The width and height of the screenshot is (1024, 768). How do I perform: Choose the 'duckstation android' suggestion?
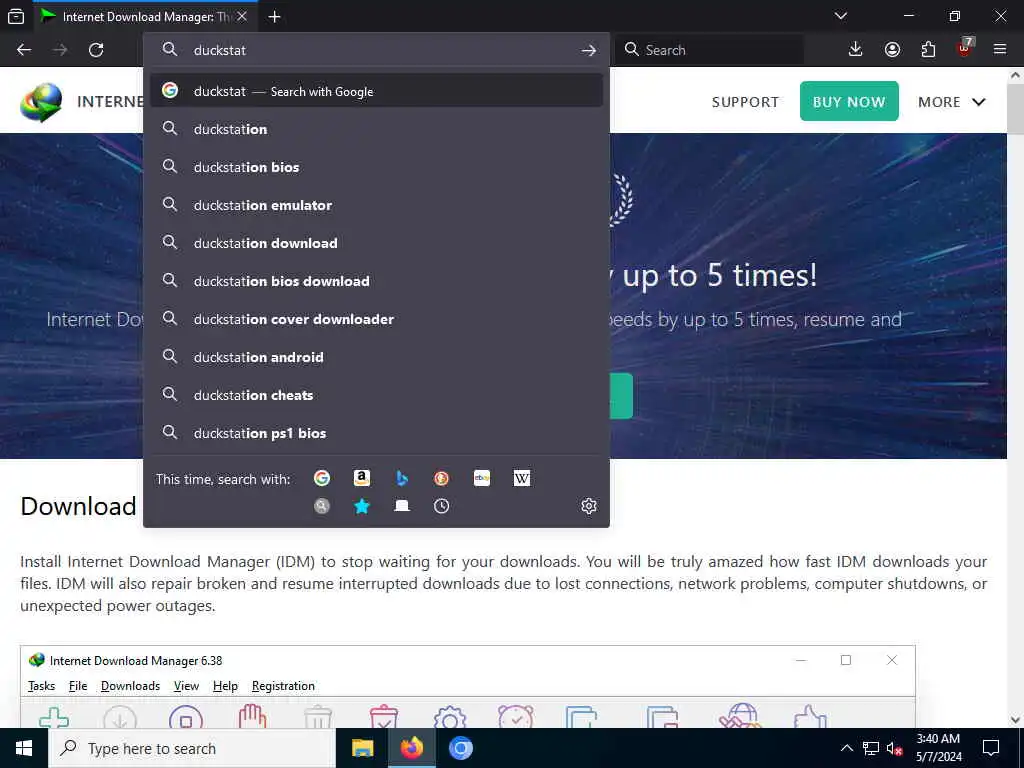point(377,357)
